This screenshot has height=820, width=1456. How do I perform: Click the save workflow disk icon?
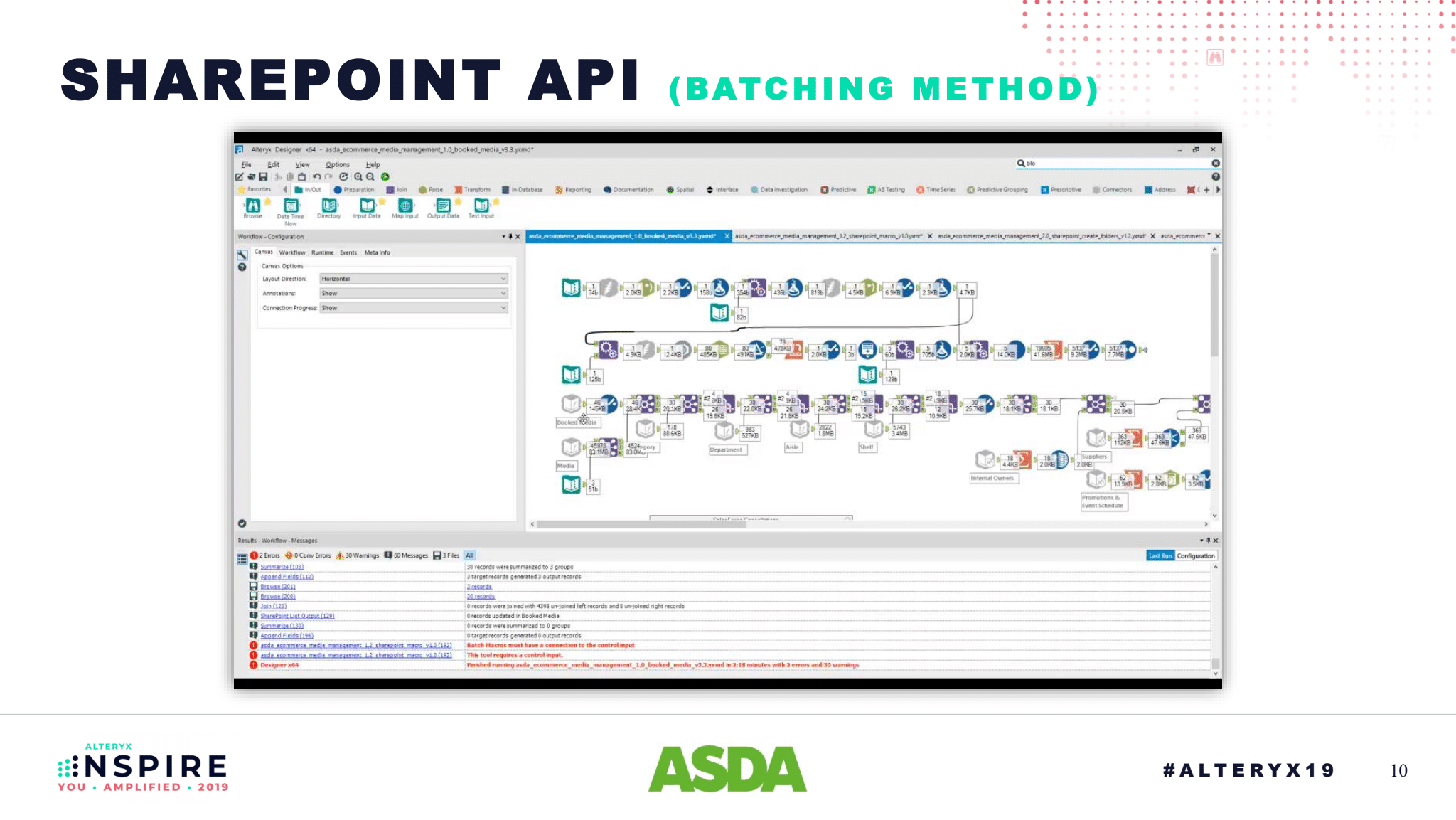[x=263, y=177]
